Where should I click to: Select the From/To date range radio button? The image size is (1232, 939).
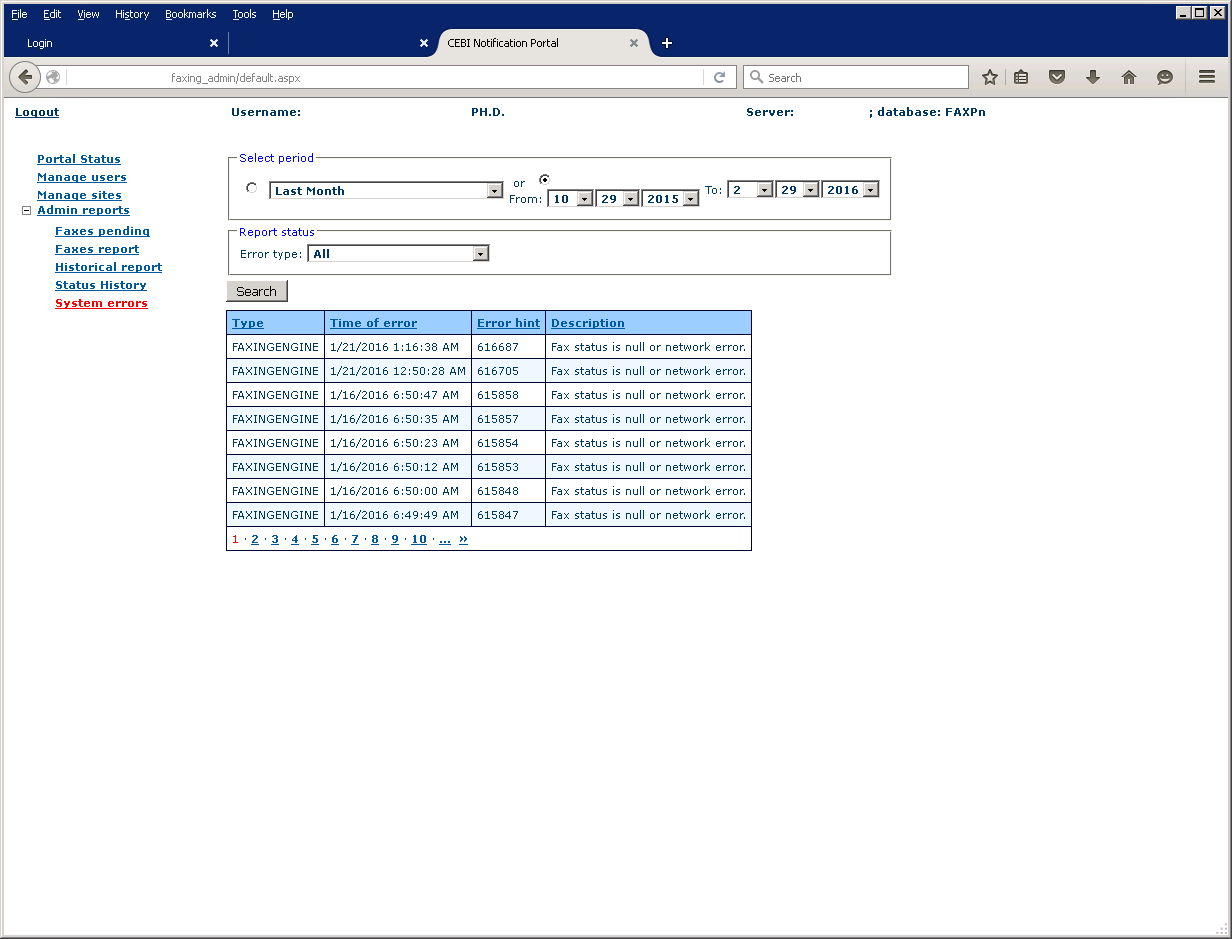click(544, 180)
